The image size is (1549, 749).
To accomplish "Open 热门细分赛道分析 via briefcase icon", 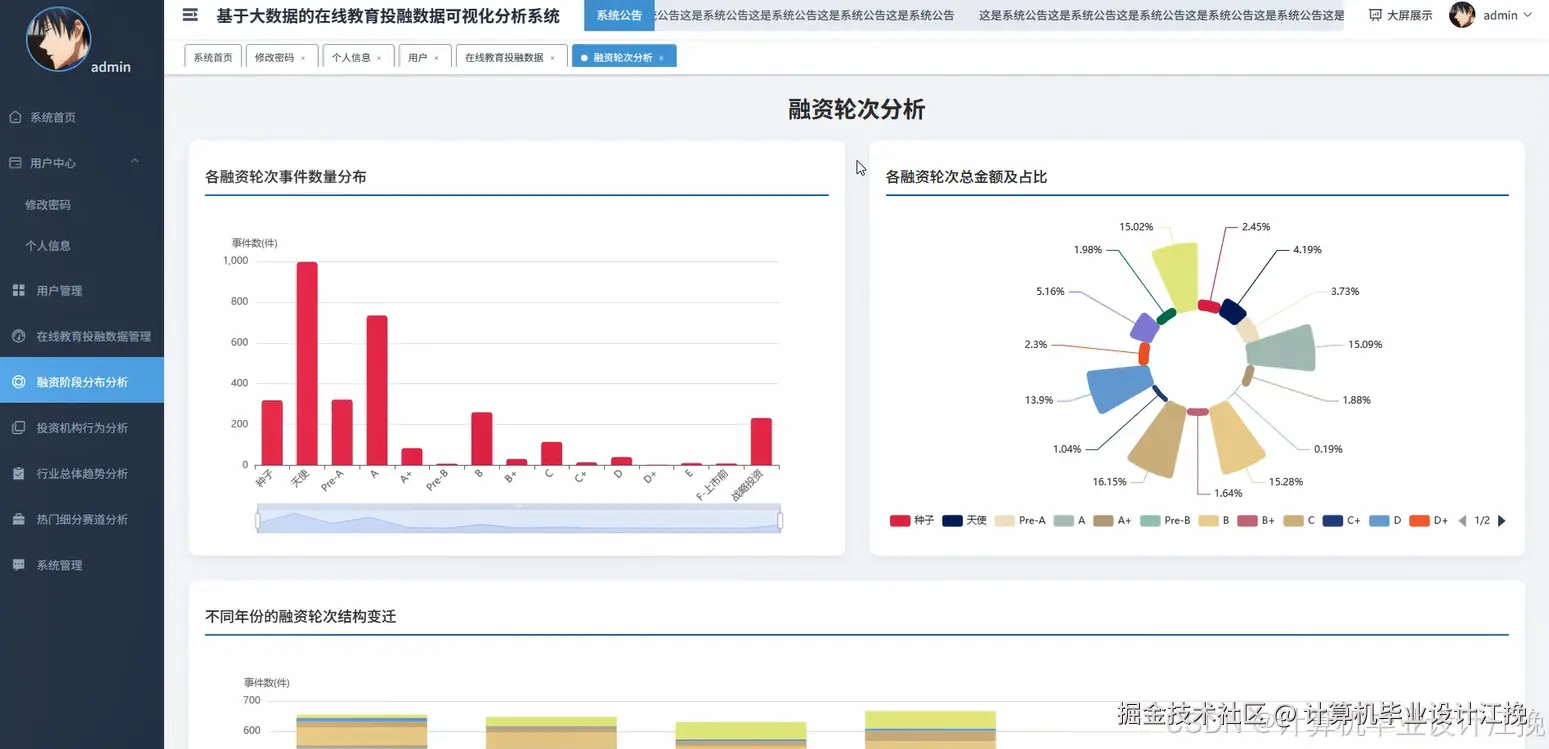I will coord(18,519).
